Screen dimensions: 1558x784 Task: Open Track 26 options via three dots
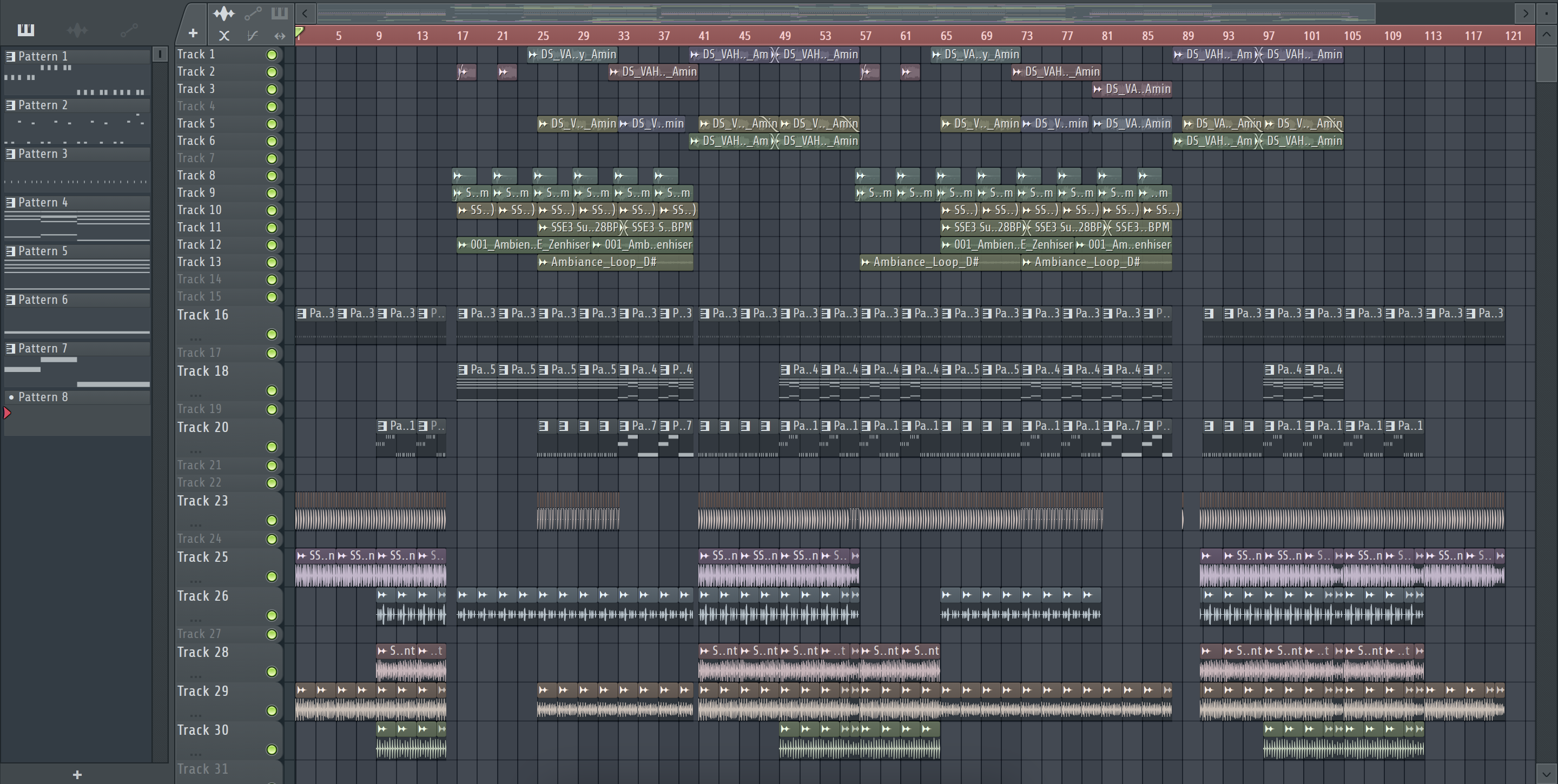[x=195, y=620]
